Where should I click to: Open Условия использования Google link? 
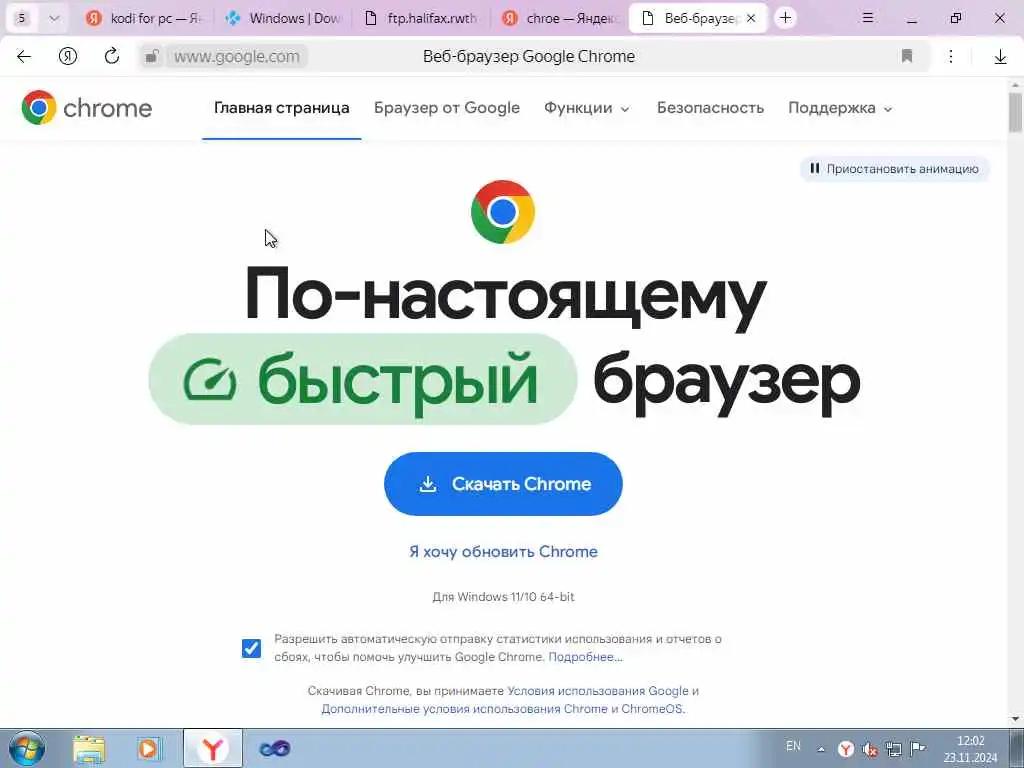(x=598, y=691)
